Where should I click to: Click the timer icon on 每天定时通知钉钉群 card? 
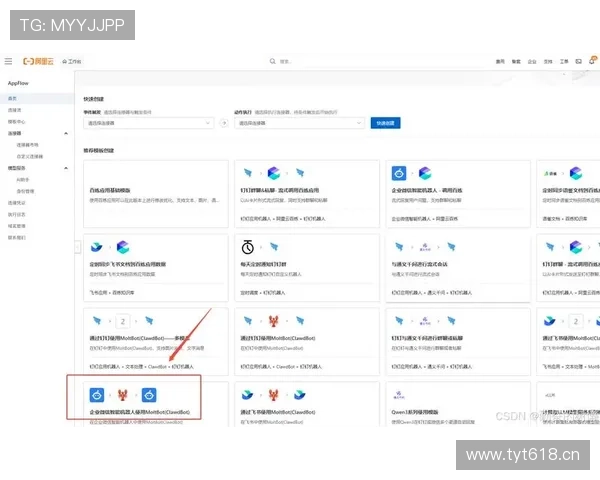tap(248, 246)
